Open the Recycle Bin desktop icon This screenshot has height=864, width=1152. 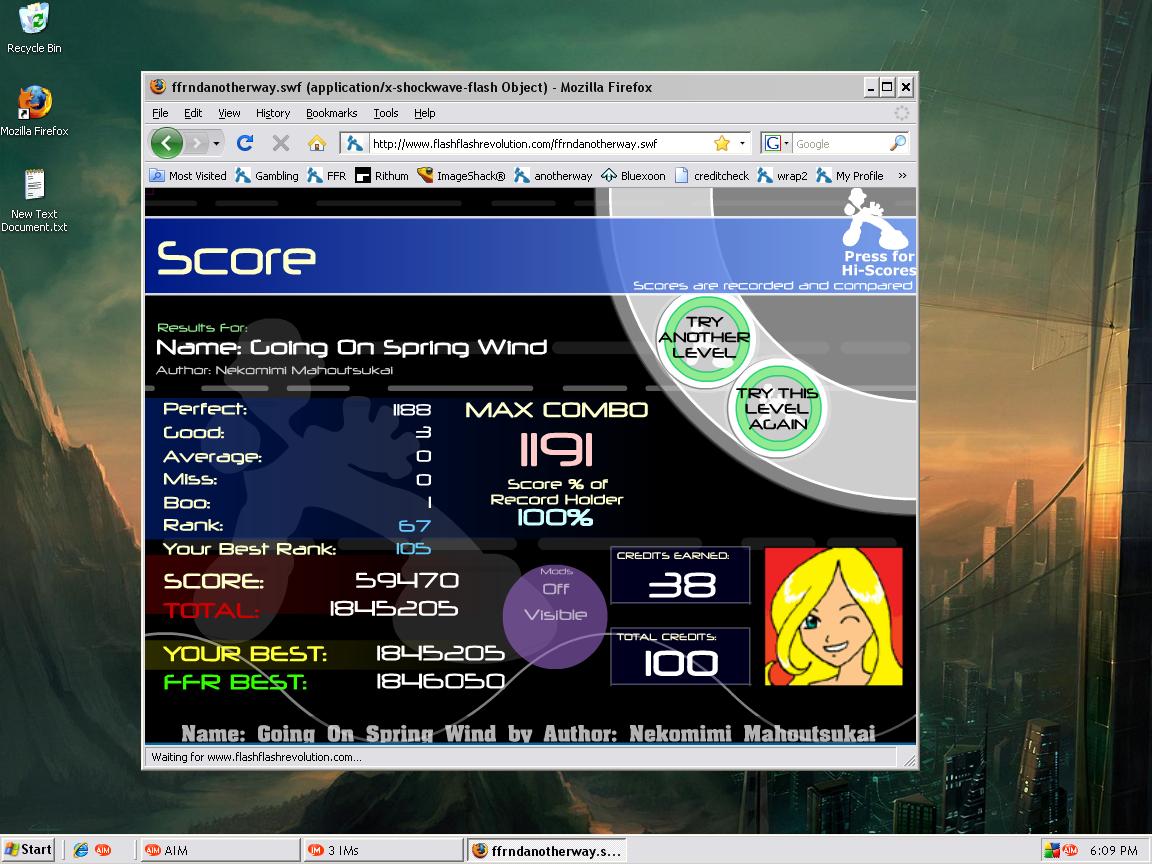coord(34,29)
